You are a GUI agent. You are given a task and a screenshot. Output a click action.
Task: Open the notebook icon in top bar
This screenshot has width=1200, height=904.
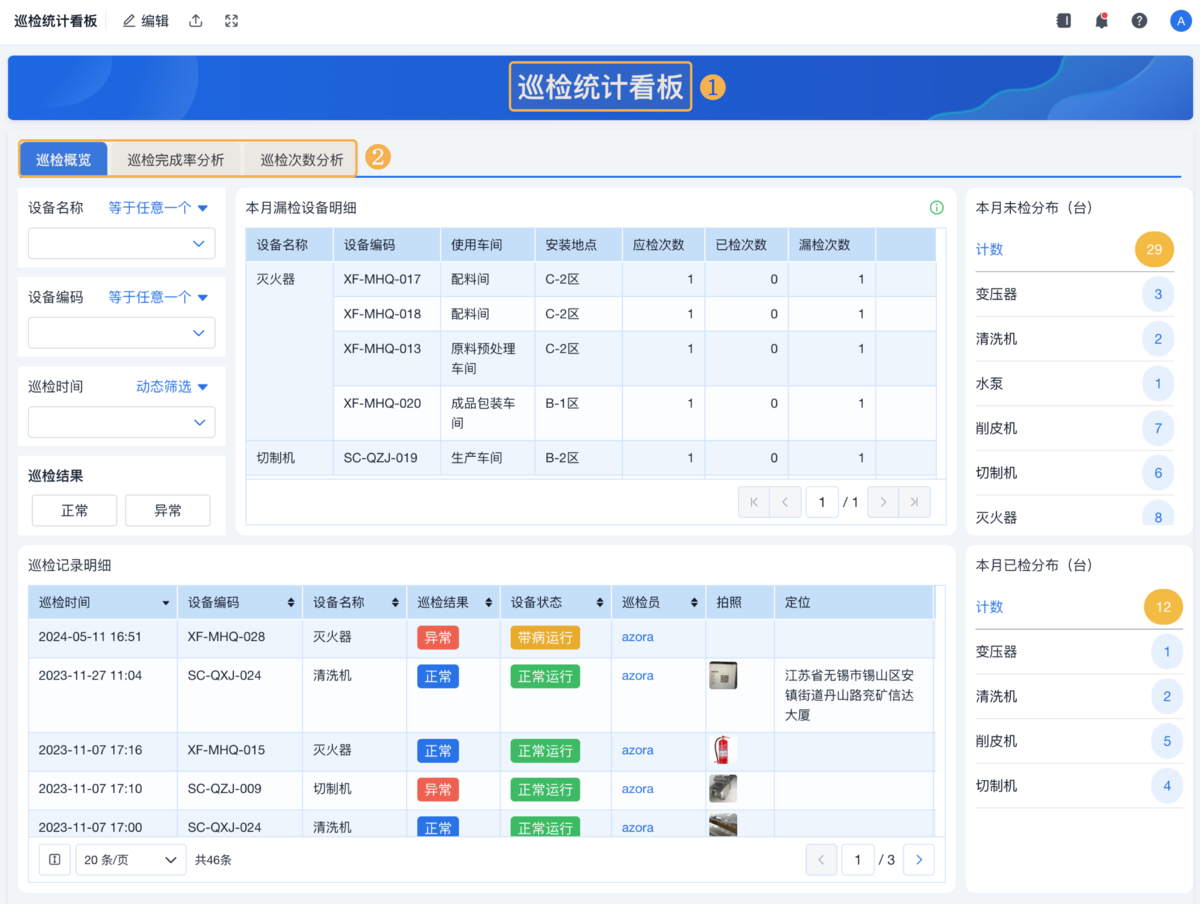1063,21
